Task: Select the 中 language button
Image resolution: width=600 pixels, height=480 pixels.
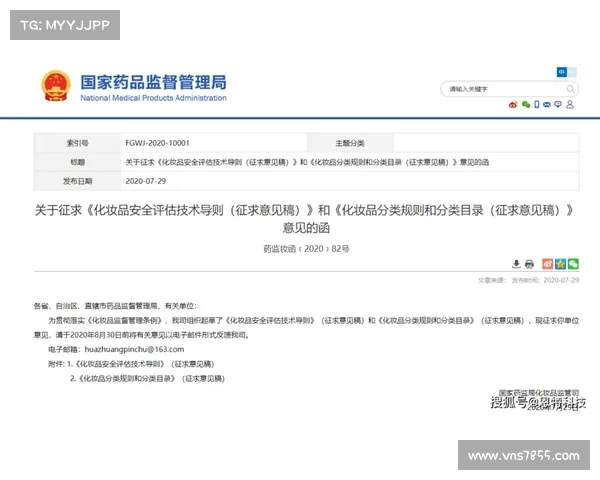Action: pos(561,72)
